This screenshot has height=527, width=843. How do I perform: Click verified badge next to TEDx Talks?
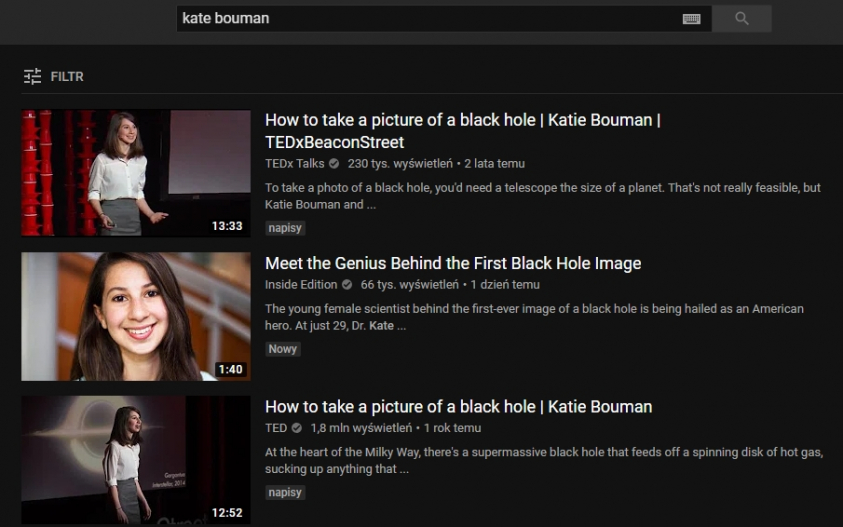click(334, 163)
